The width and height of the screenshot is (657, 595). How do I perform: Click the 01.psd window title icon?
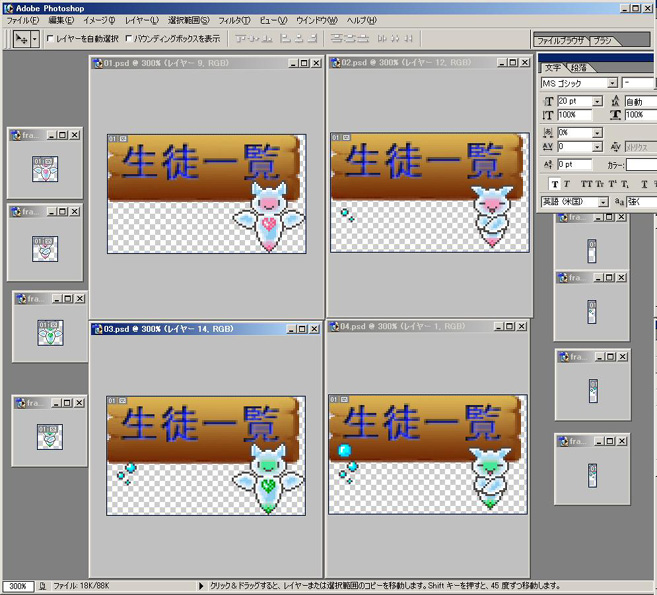(x=98, y=63)
